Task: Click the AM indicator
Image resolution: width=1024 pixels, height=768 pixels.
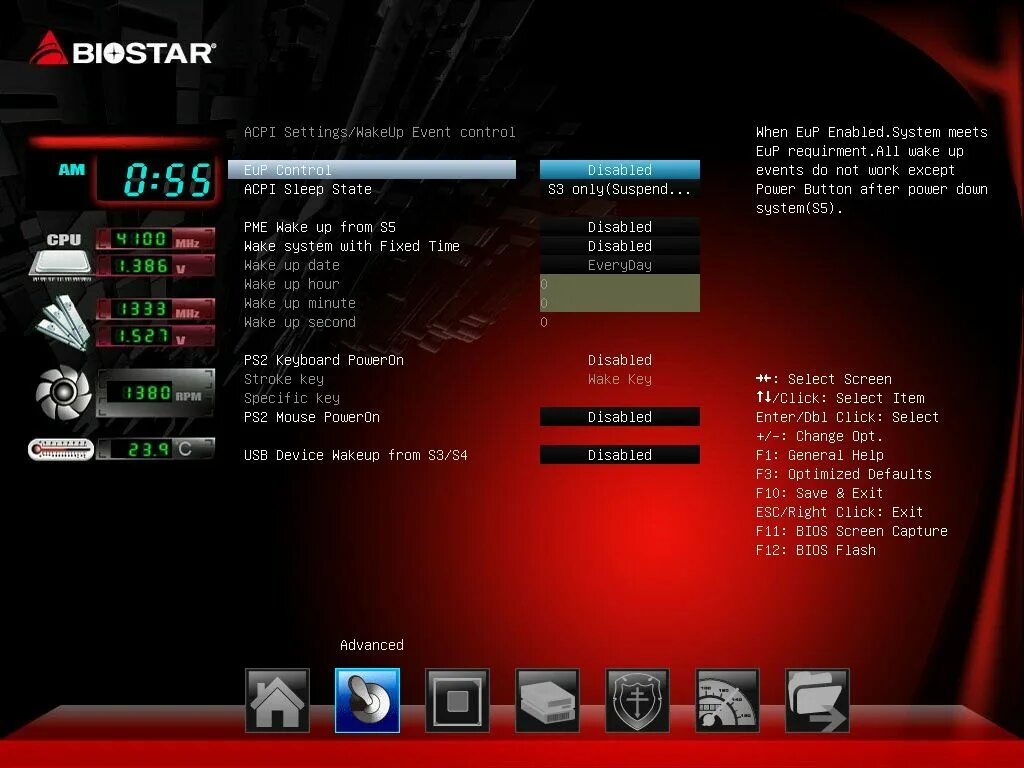Action: (72, 170)
